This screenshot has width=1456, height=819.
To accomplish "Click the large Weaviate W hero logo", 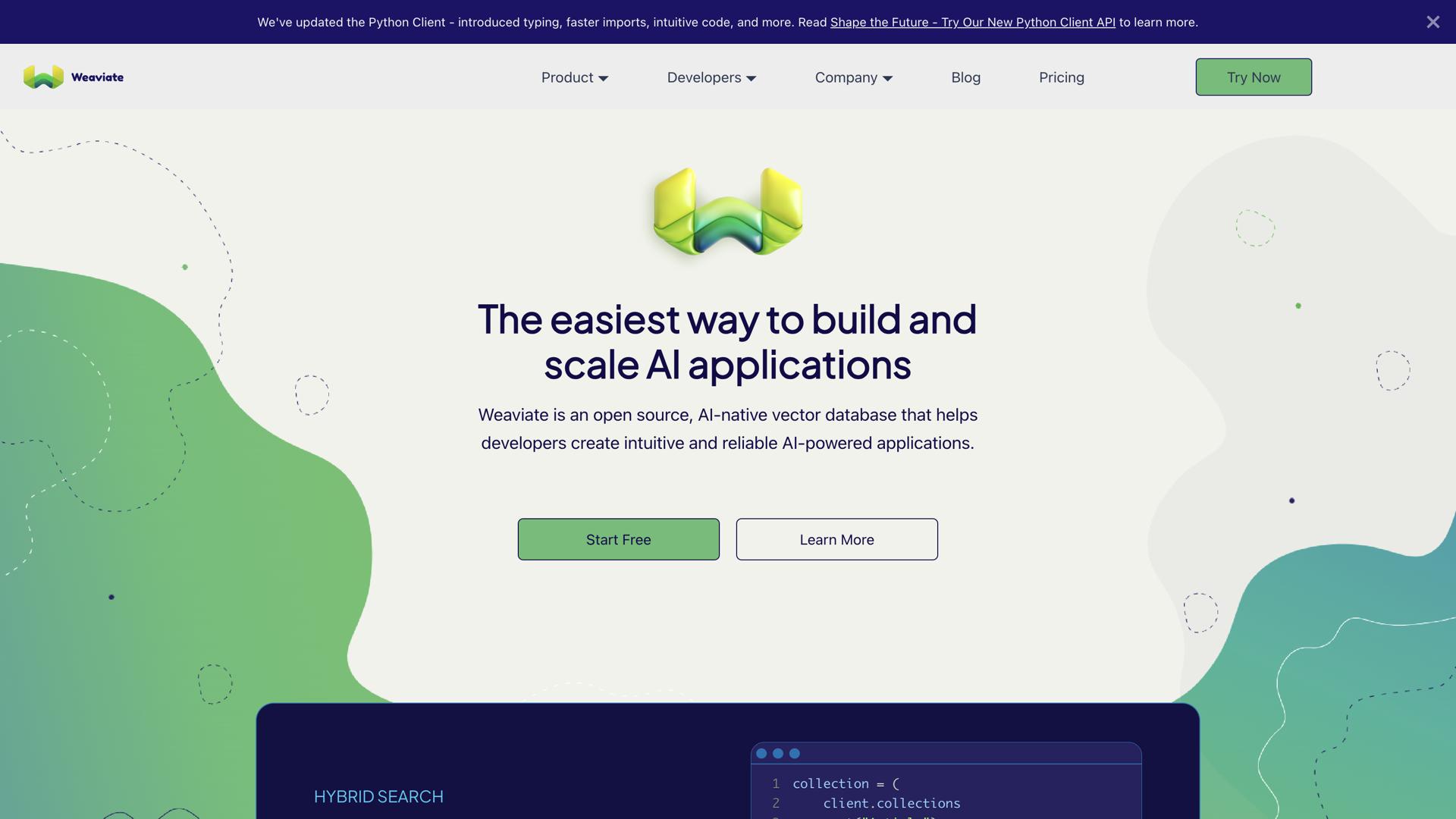I will click(x=727, y=212).
